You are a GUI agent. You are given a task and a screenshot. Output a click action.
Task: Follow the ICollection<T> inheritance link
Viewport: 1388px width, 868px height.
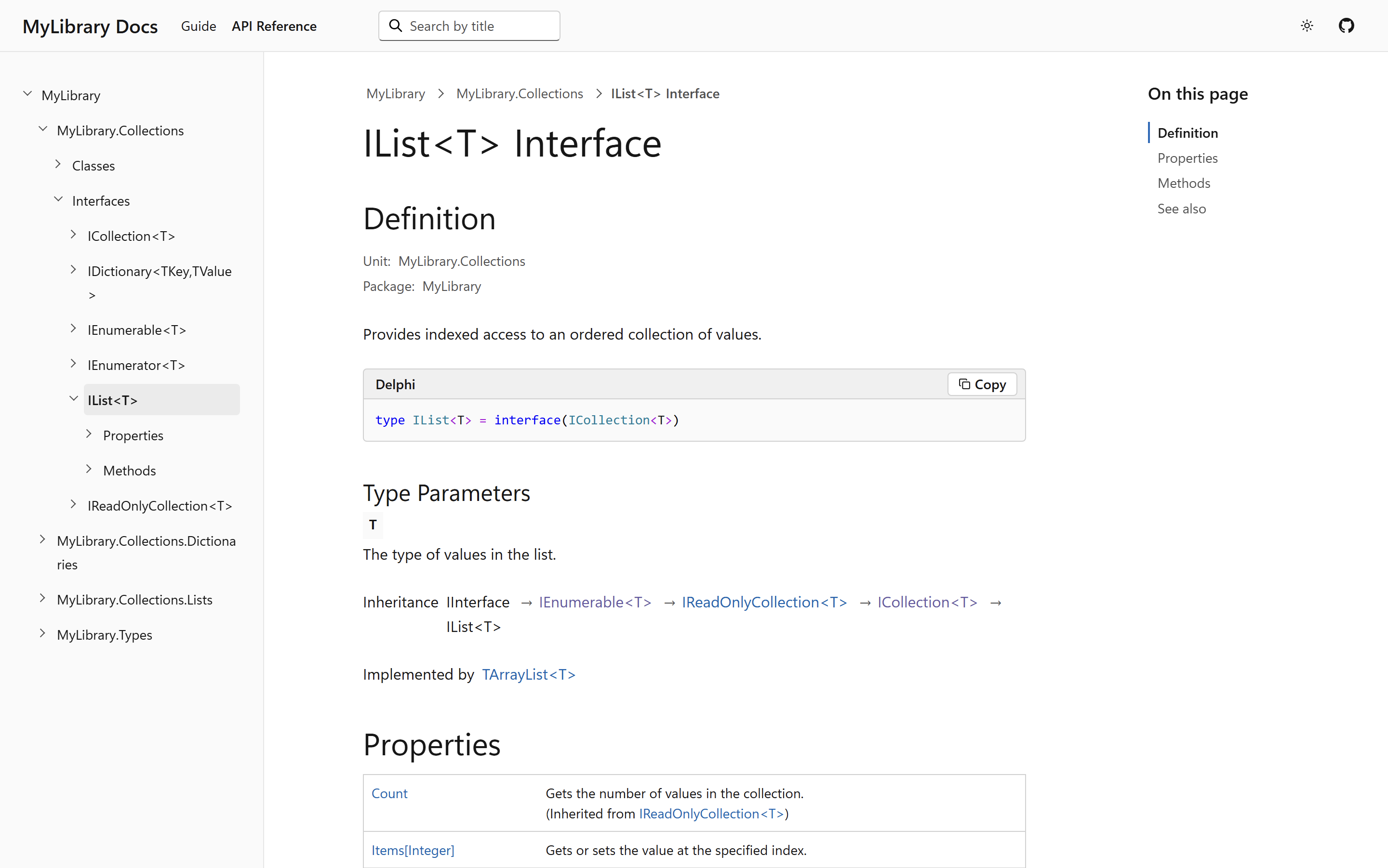click(x=927, y=602)
